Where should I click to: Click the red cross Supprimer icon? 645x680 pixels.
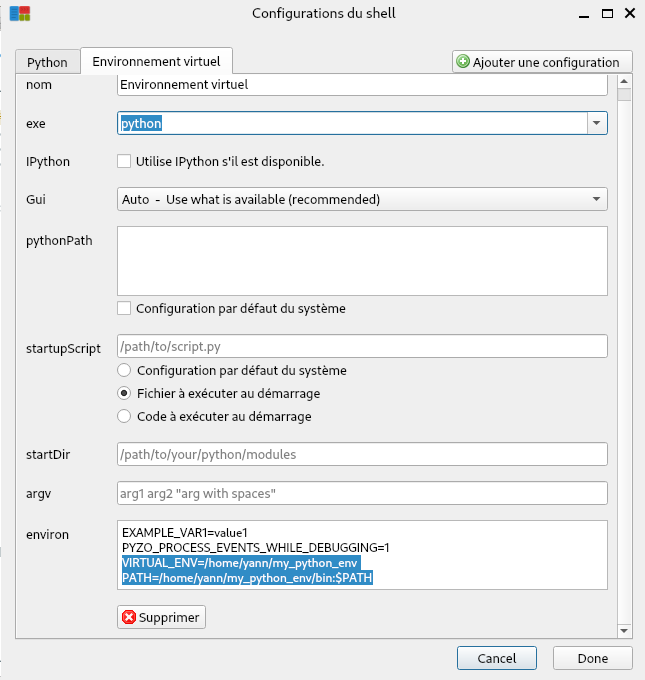click(129, 617)
